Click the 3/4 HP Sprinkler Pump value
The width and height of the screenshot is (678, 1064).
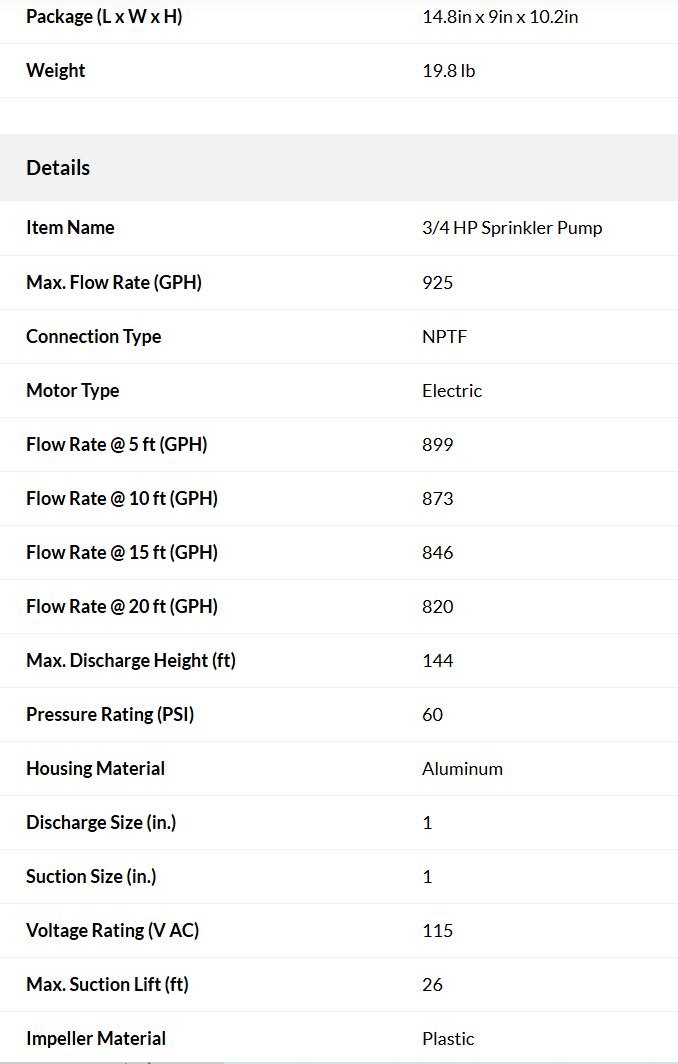(512, 228)
